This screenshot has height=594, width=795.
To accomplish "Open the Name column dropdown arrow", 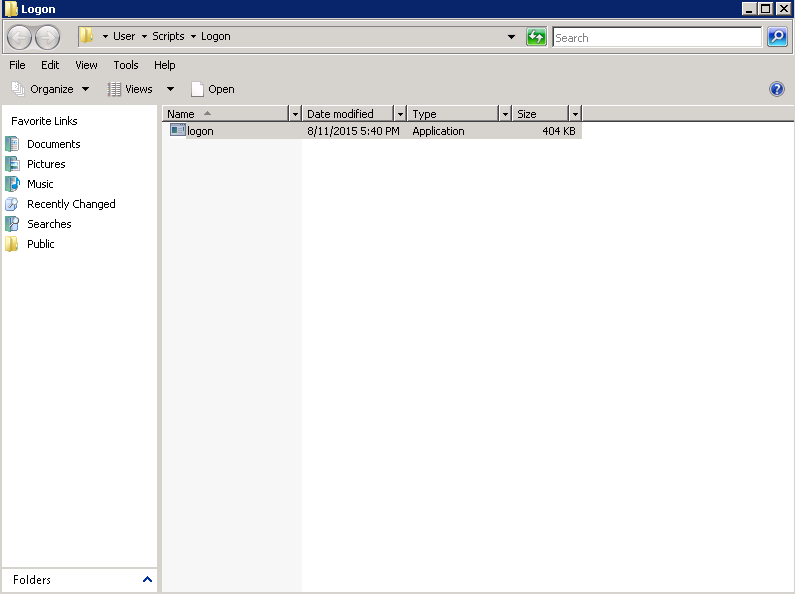I will [x=294, y=114].
